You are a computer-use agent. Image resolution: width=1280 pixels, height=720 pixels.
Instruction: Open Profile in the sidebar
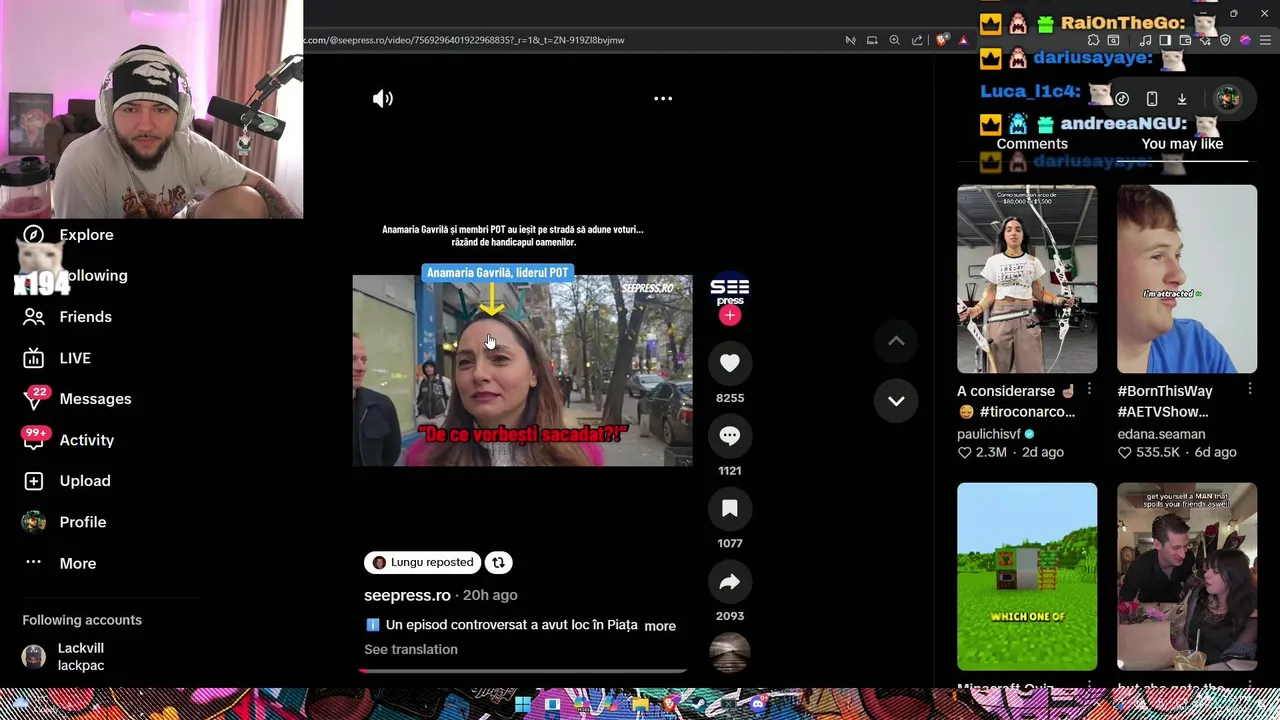[82, 521]
